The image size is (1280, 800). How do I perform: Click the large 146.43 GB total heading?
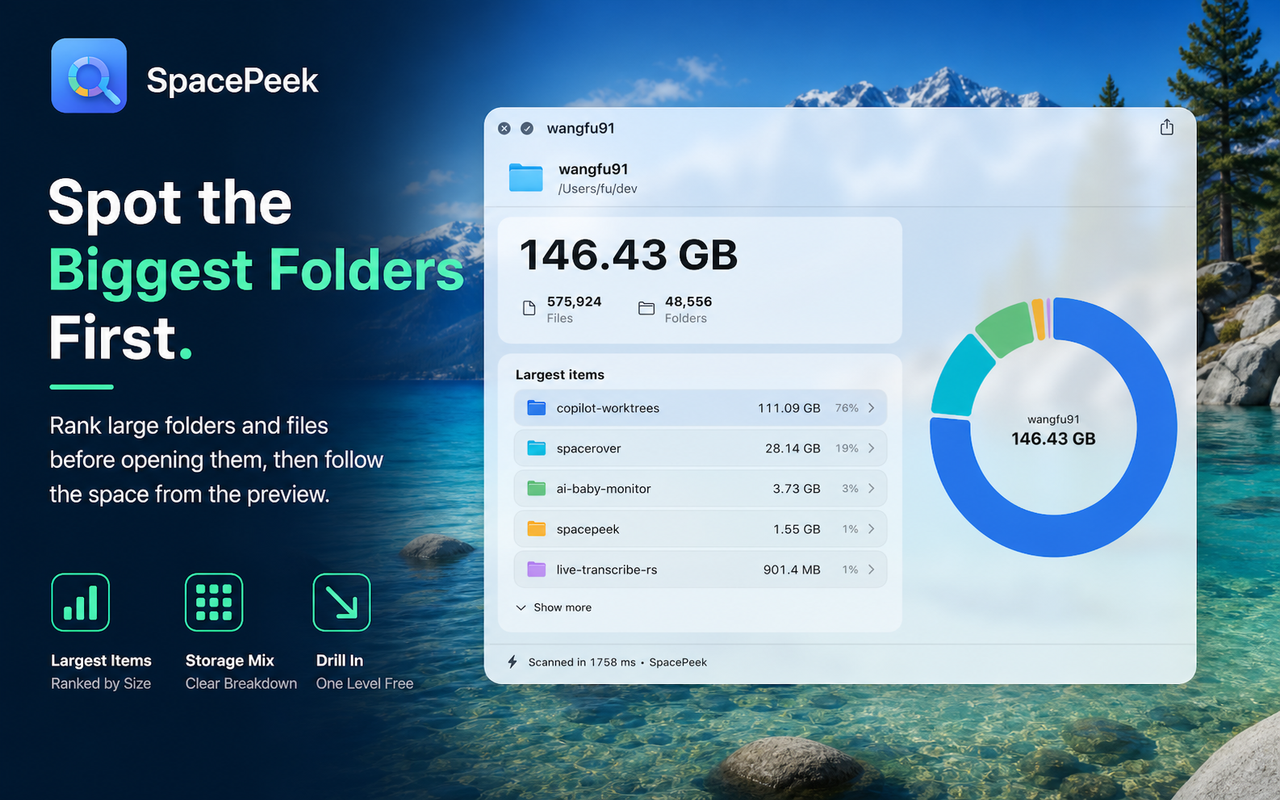click(x=629, y=255)
